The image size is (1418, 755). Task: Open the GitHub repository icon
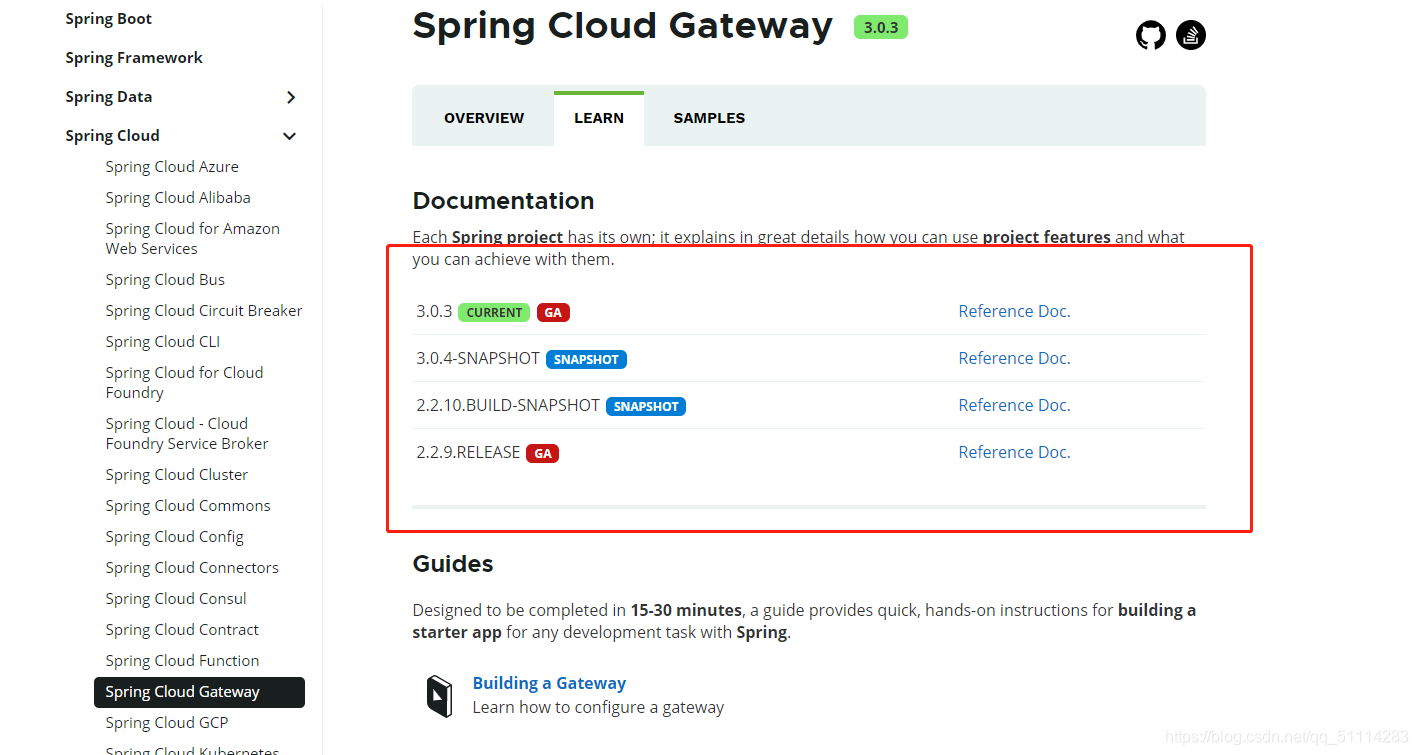[x=1151, y=36]
